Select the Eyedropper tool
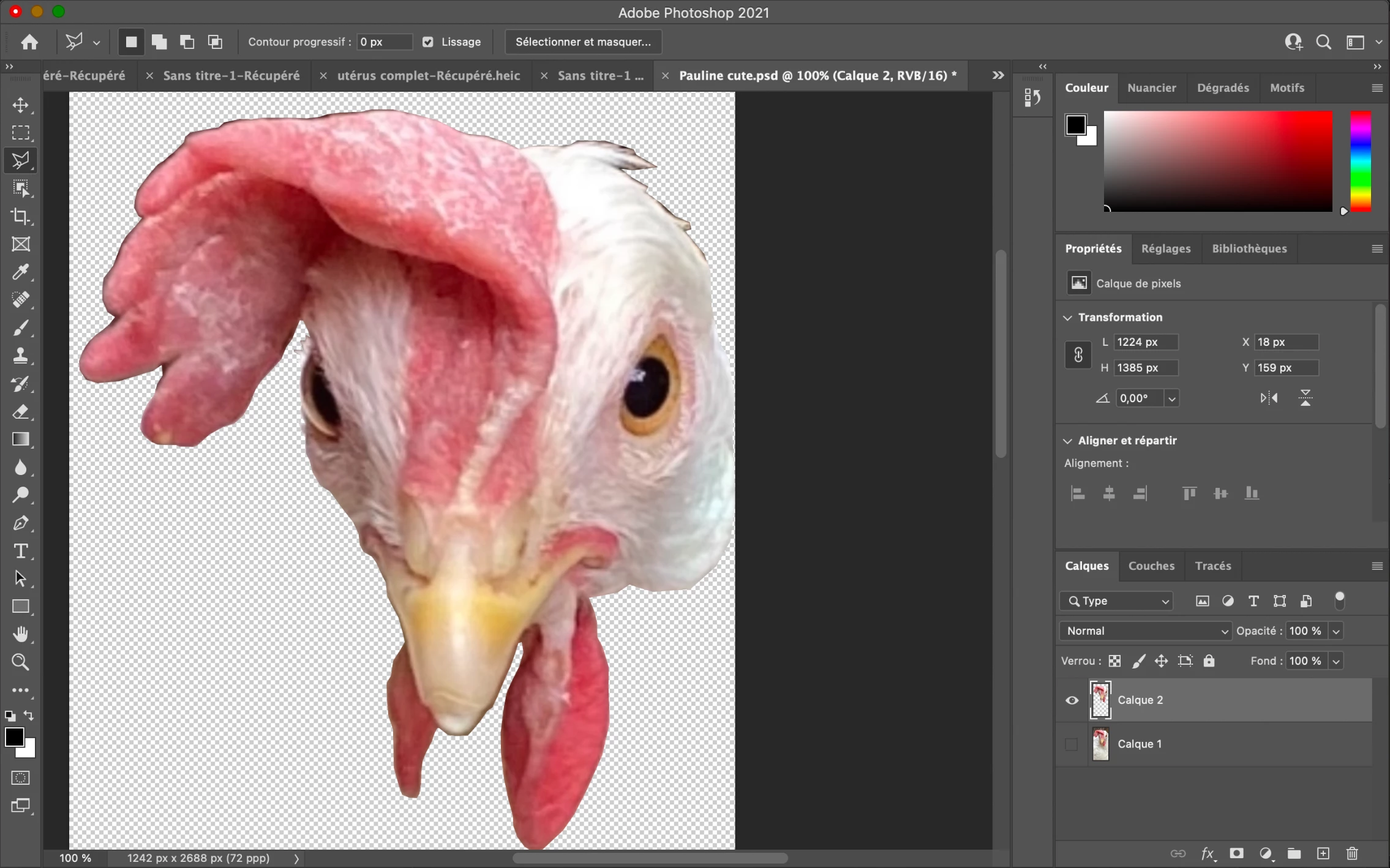 pyautogui.click(x=20, y=272)
